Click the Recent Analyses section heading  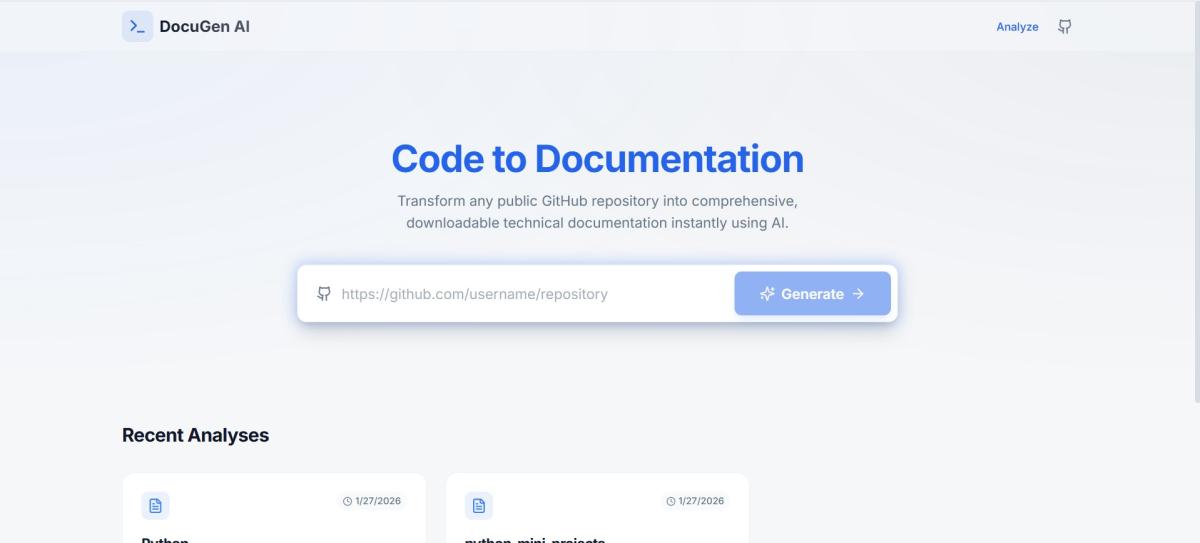pyautogui.click(x=195, y=435)
